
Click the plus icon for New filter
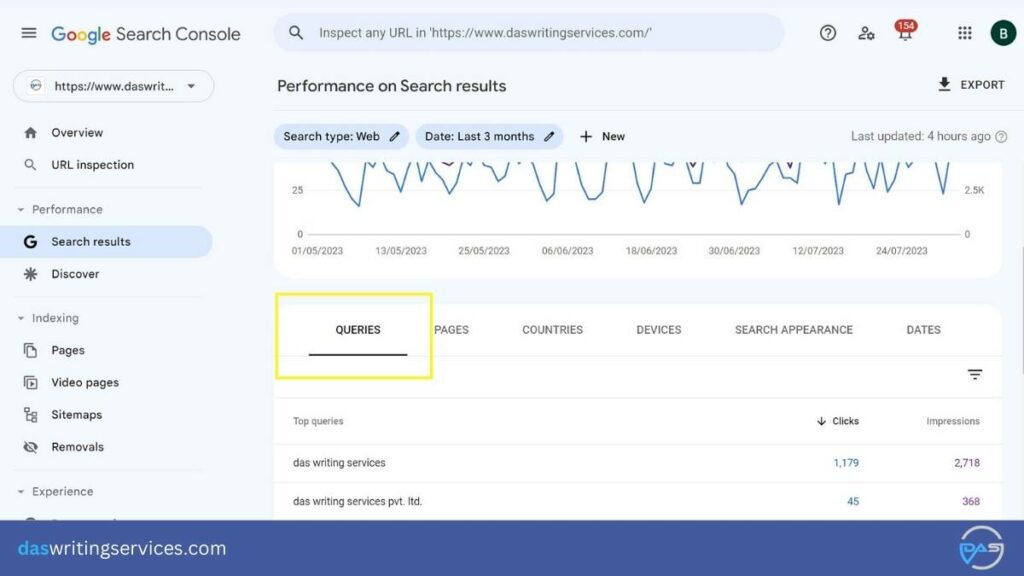tap(586, 136)
